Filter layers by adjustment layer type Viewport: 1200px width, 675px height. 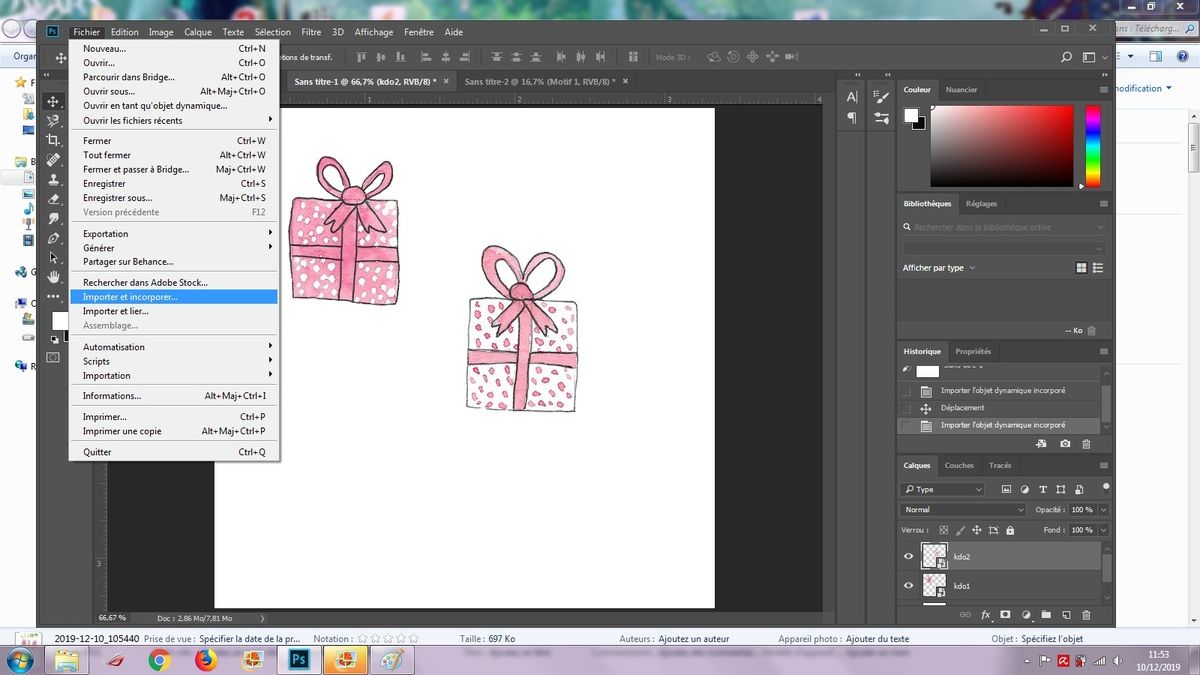pos(1024,489)
